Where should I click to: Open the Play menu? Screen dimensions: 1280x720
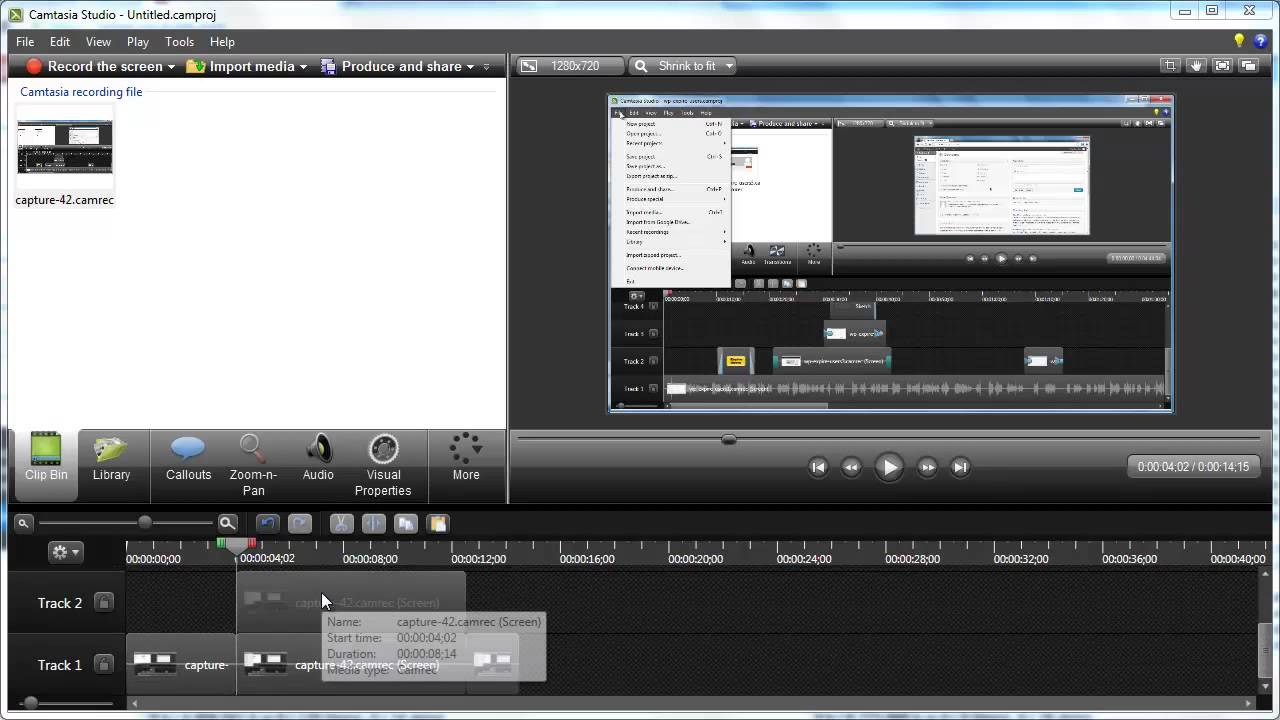pyautogui.click(x=138, y=42)
